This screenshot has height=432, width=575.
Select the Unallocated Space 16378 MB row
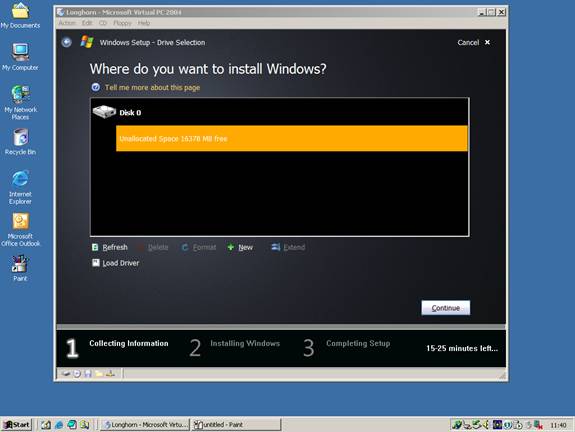292,139
